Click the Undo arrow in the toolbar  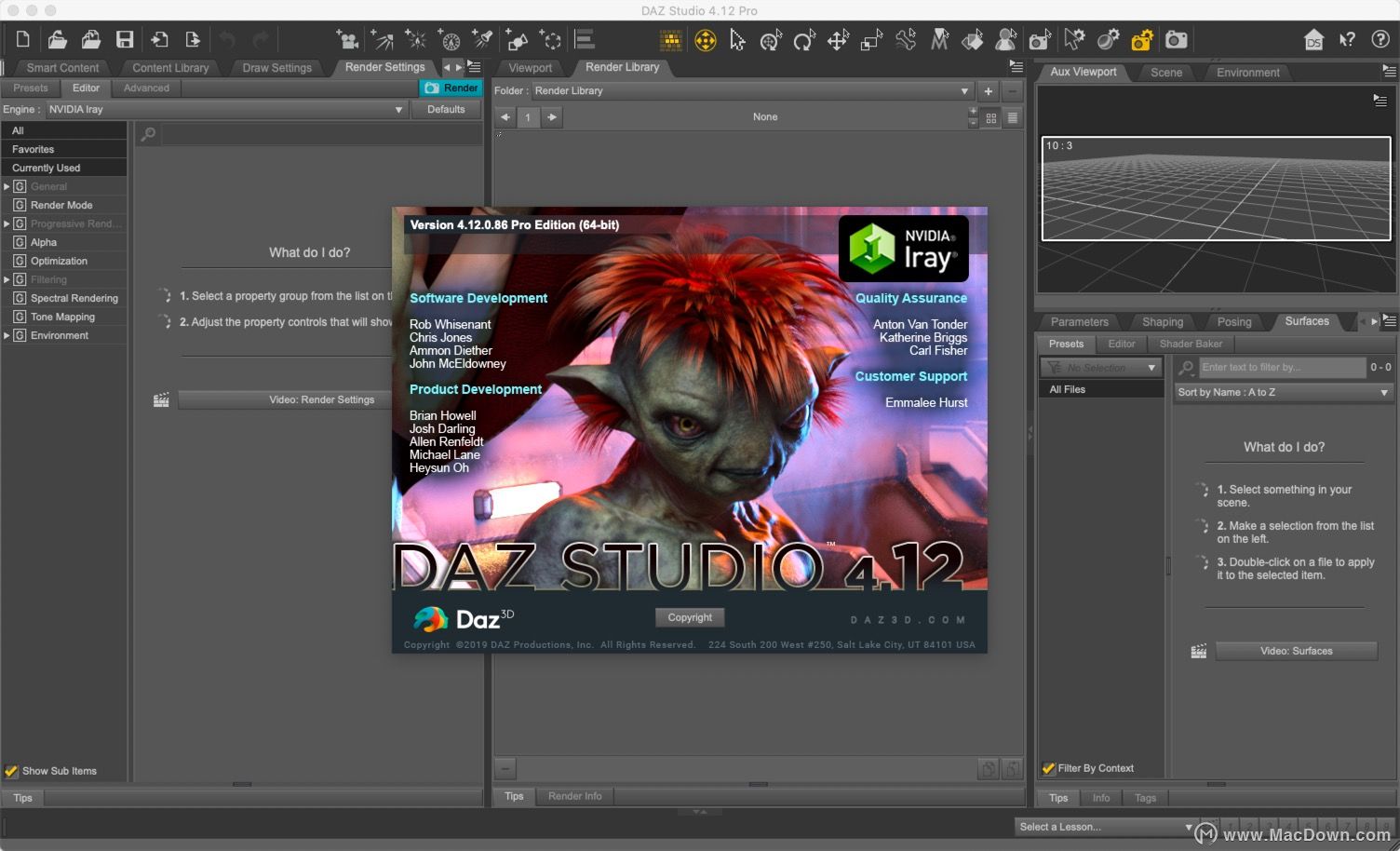pyautogui.click(x=227, y=40)
